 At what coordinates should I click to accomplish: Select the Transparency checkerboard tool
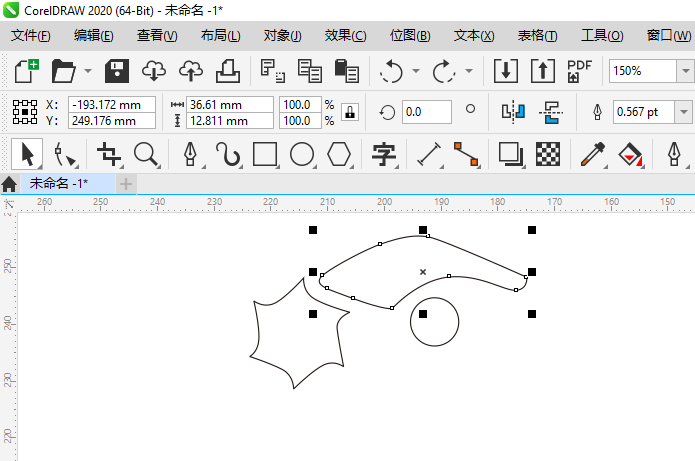coord(548,154)
